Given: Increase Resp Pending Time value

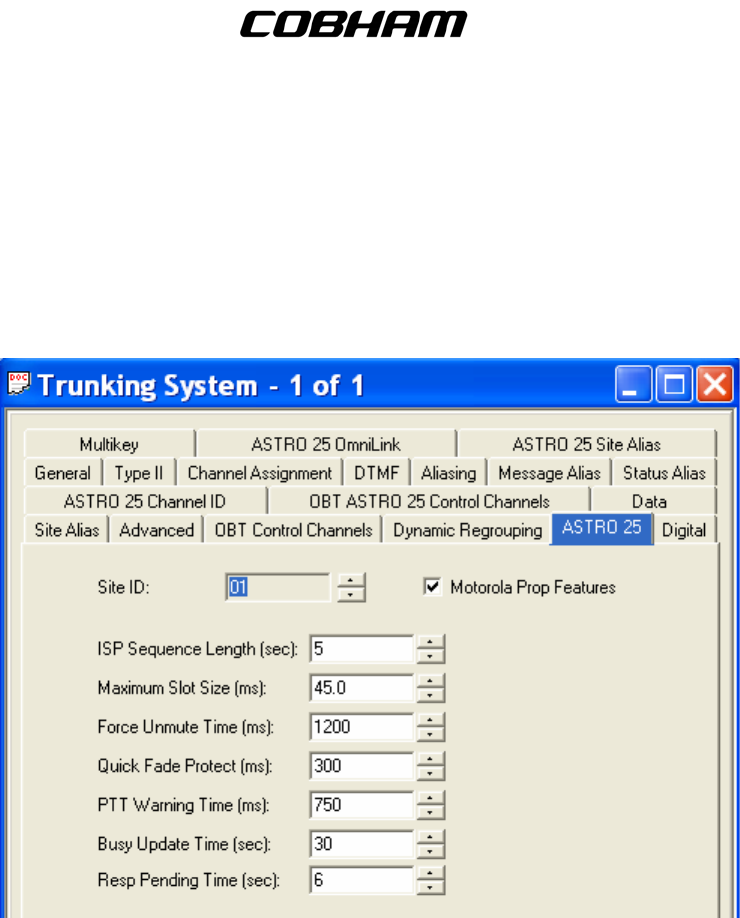Looking at the screenshot, I should (430, 873).
